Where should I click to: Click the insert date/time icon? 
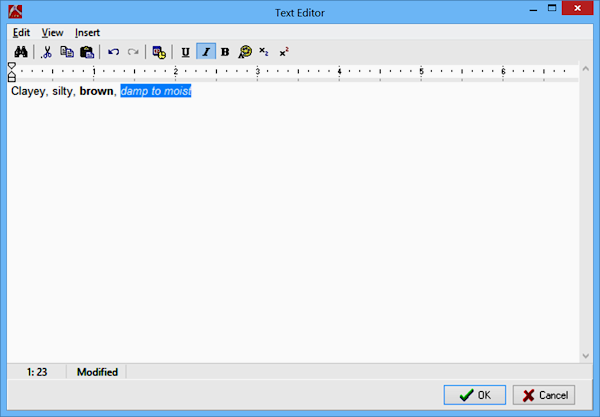pos(159,52)
